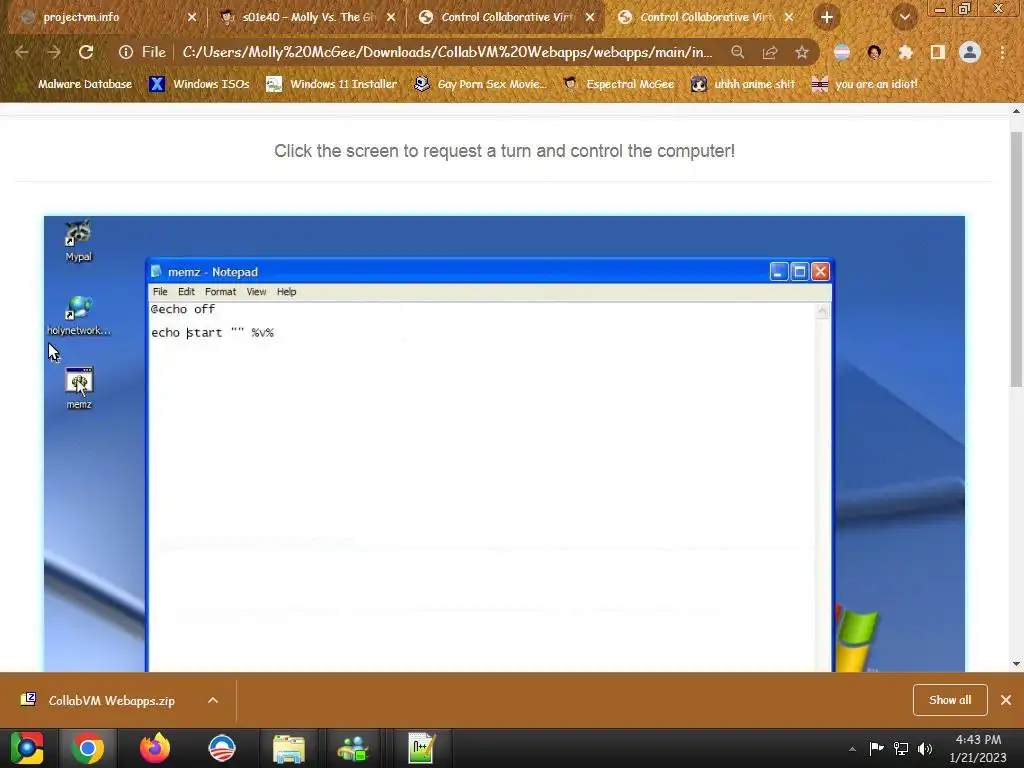This screenshot has width=1024, height=768.
Task: Click Notepad's vertical scrollbar up arrow
Action: [x=822, y=312]
